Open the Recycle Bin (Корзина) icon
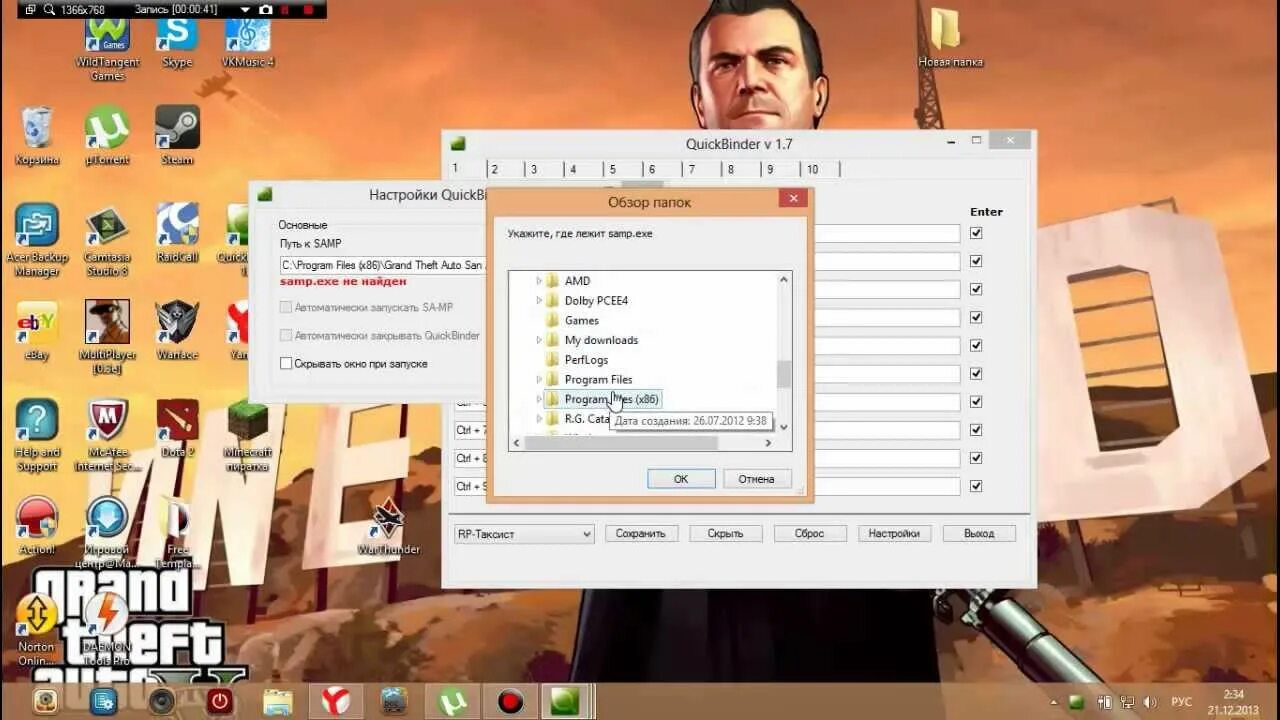 (37, 135)
